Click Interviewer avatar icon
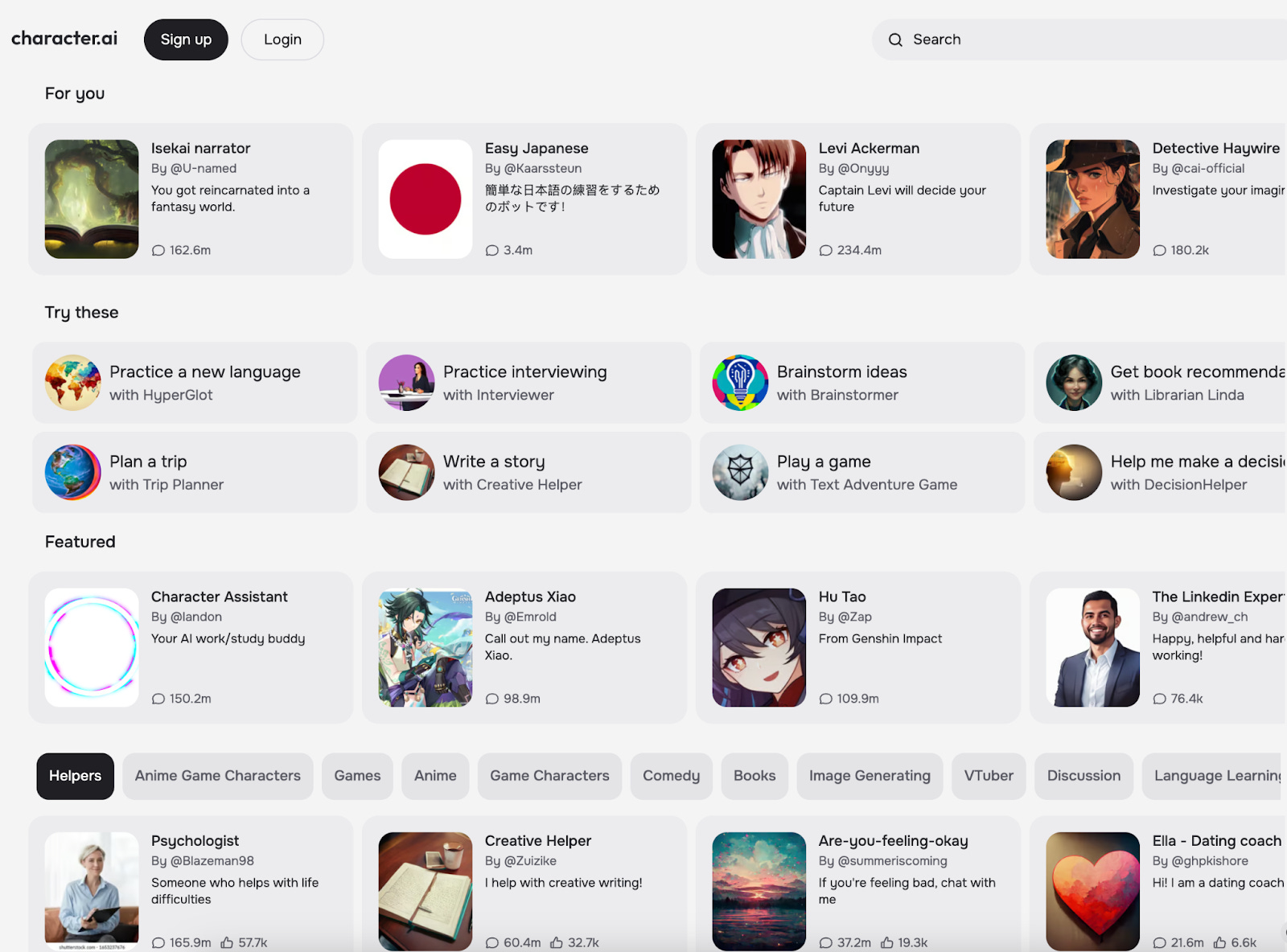 (407, 383)
